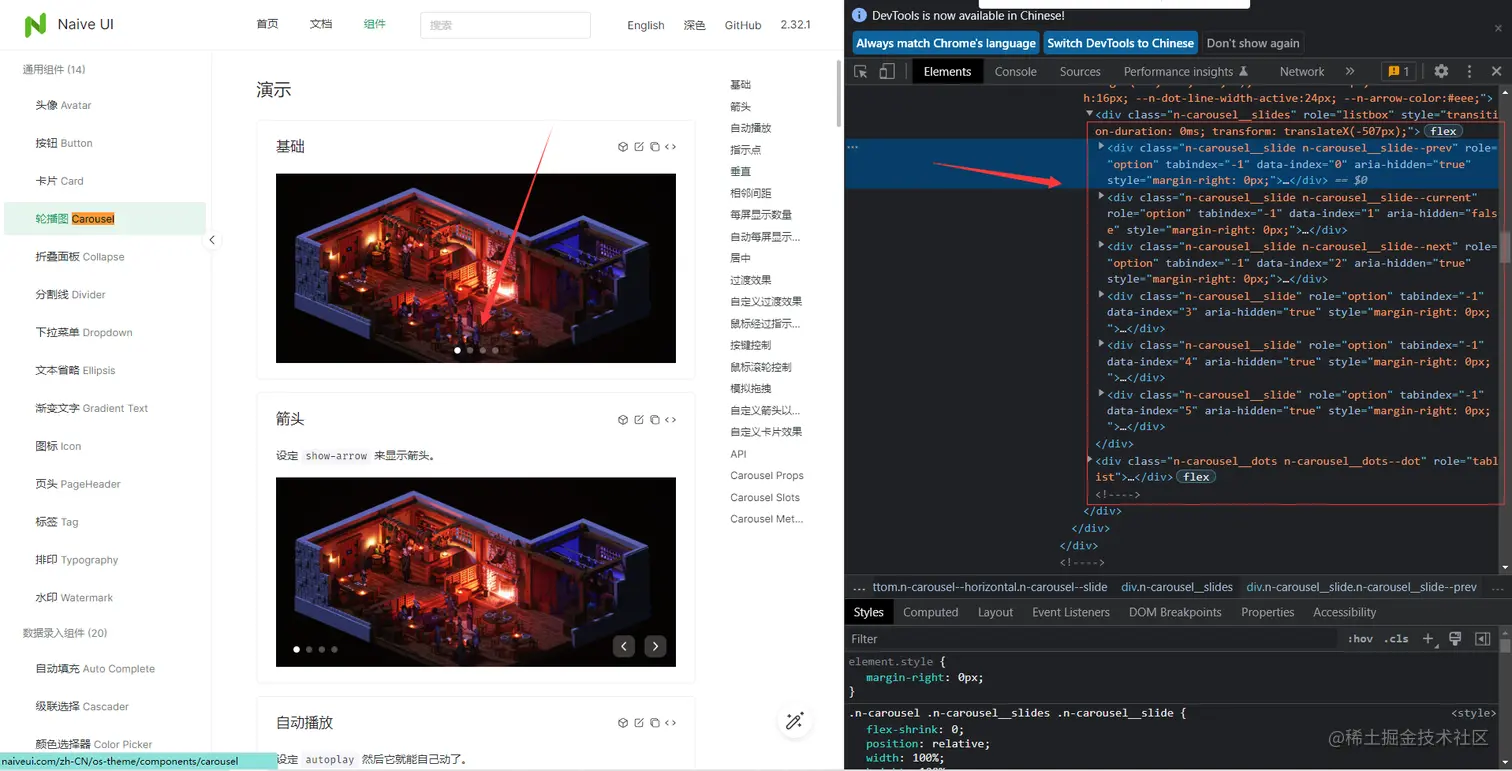Viewport: 1512px width, 771px height.
Task: Open DevTools settings gear
Action: tap(1441, 71)
